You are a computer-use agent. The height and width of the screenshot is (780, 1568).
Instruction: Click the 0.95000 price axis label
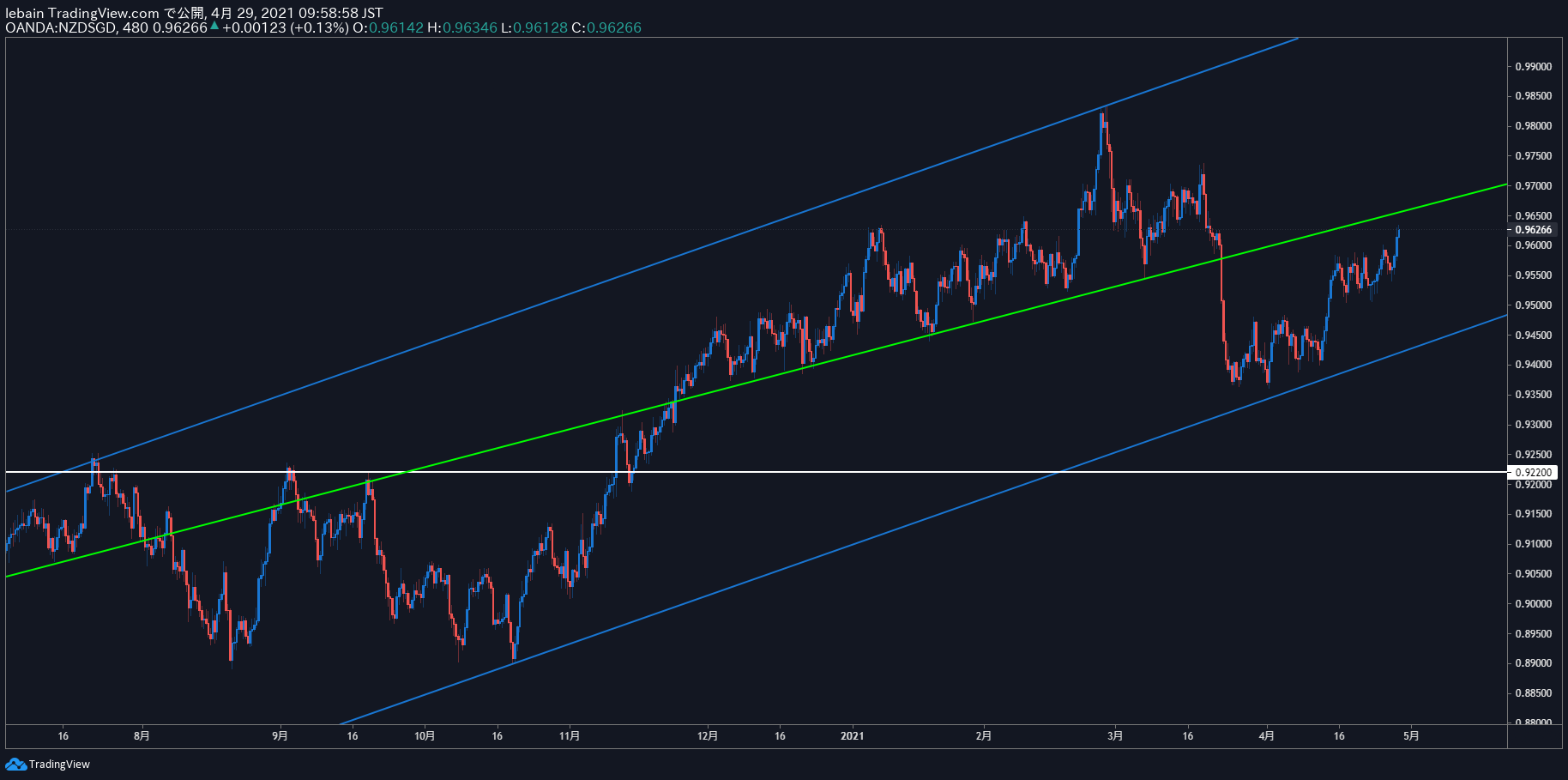pos(1533,305)
